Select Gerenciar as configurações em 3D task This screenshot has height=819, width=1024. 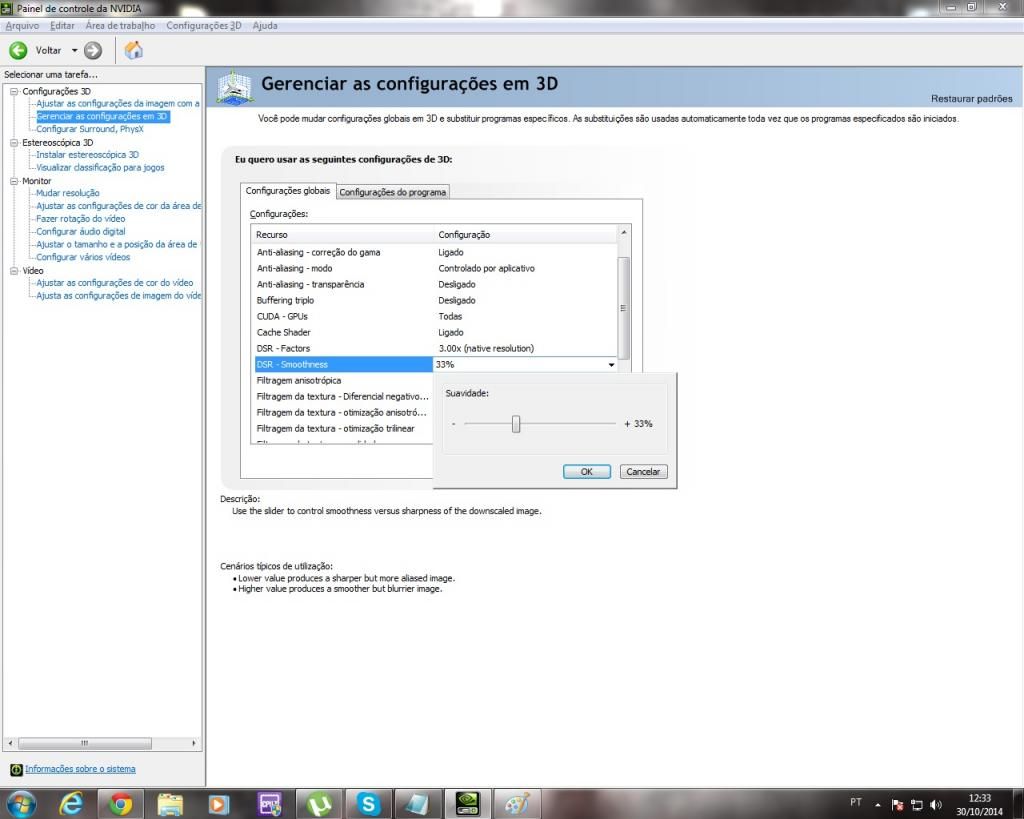(103, 116)
